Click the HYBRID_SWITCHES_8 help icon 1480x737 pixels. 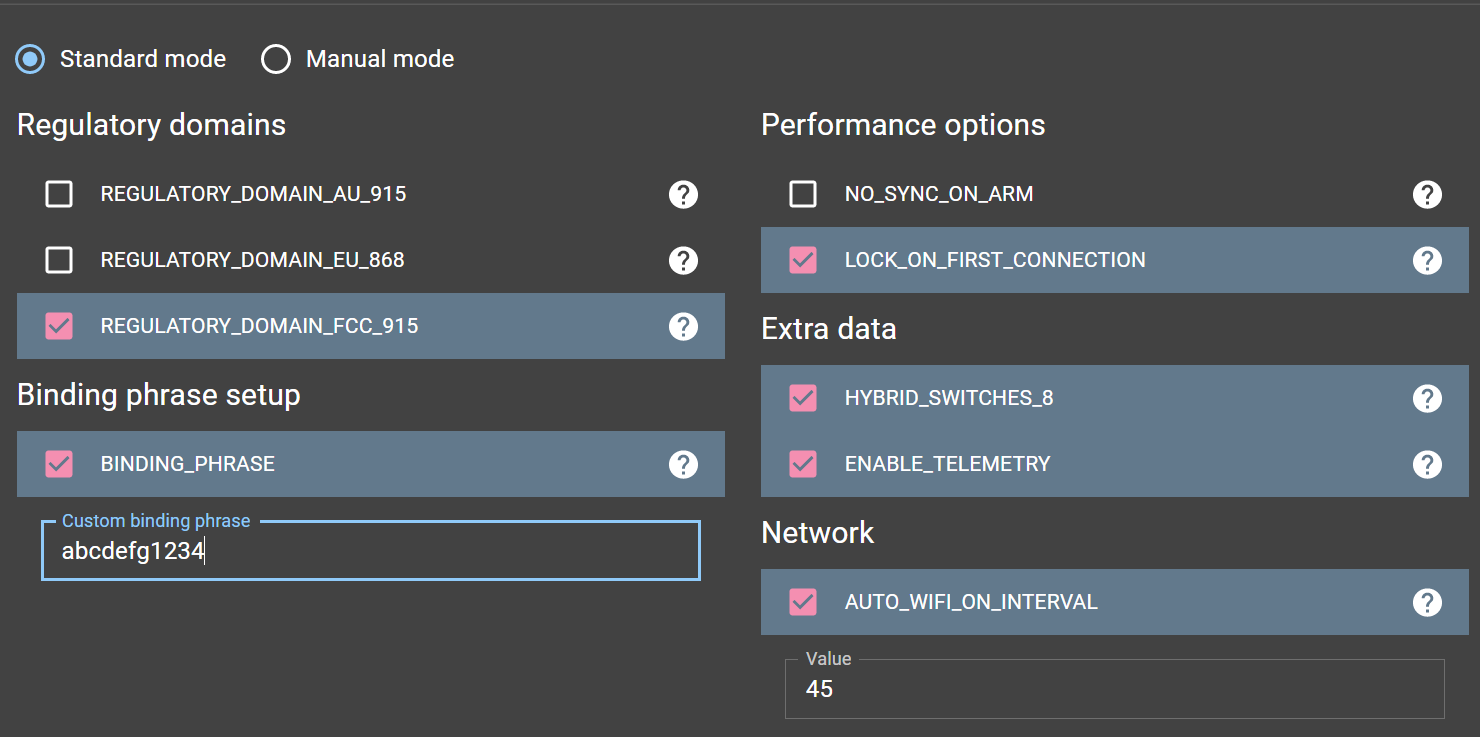1427,398
